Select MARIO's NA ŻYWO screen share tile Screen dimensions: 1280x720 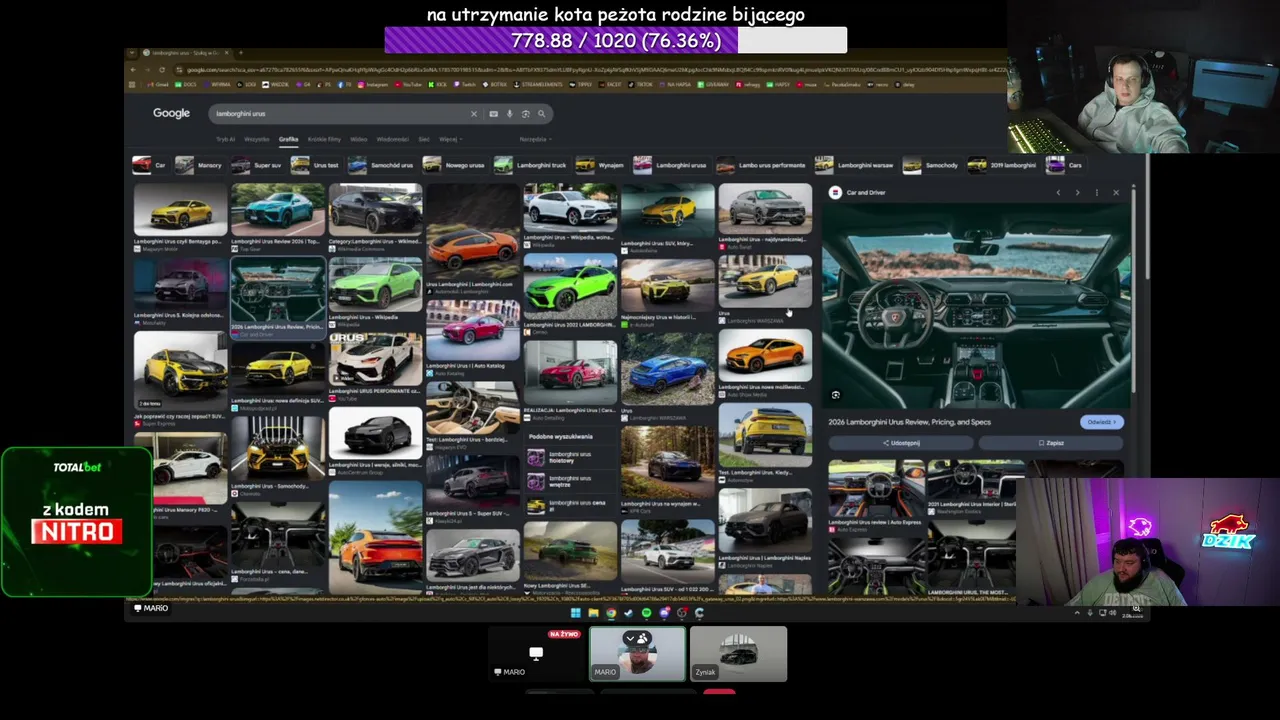(536, 654)
